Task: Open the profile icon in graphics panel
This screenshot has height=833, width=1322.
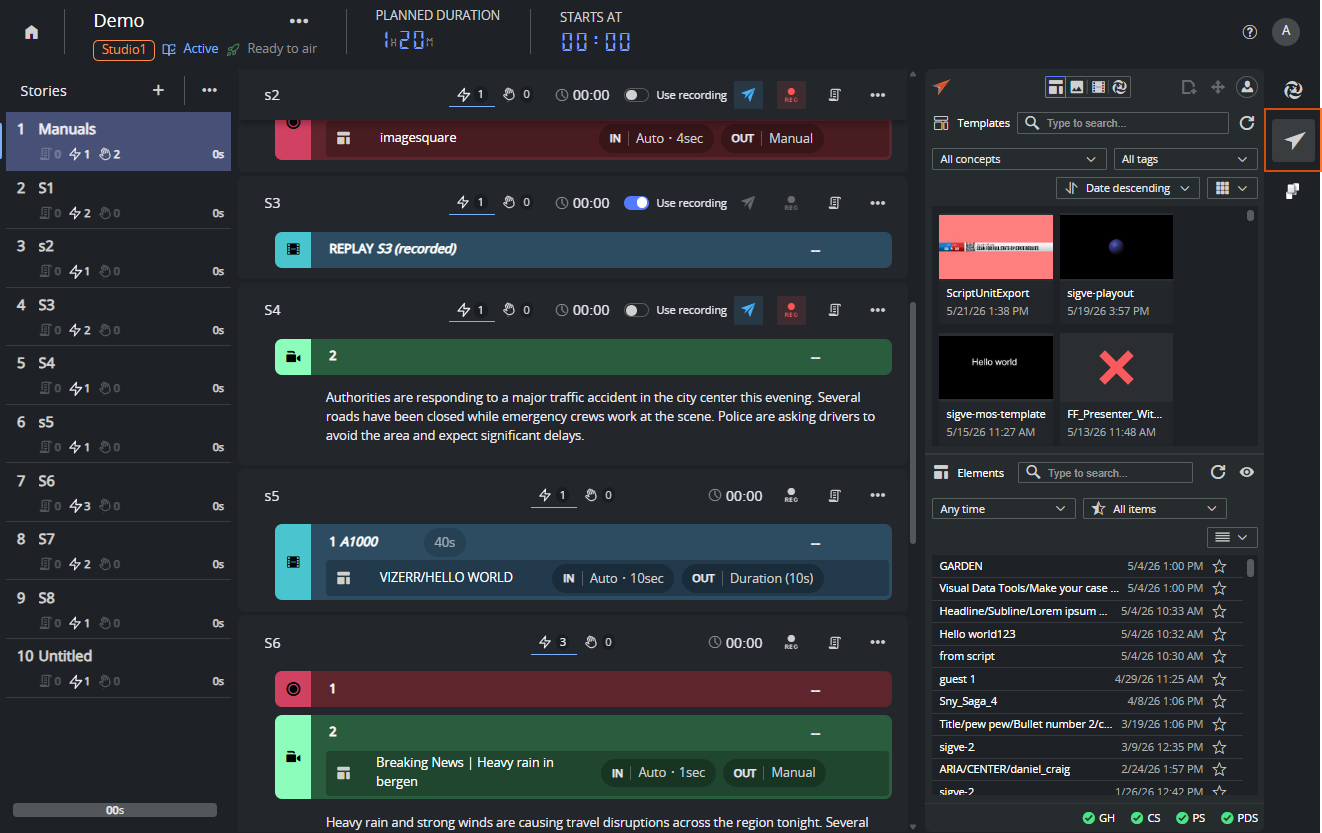Action: tap(1247, 87)
